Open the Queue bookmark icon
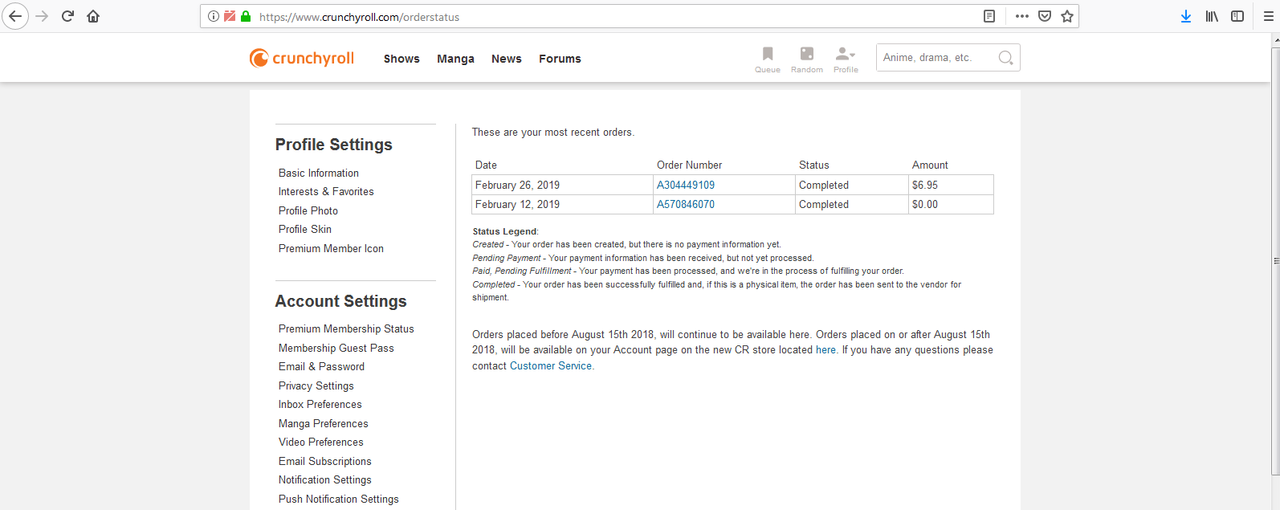The height and width of the screenshot is (510, 1280). 767,59
